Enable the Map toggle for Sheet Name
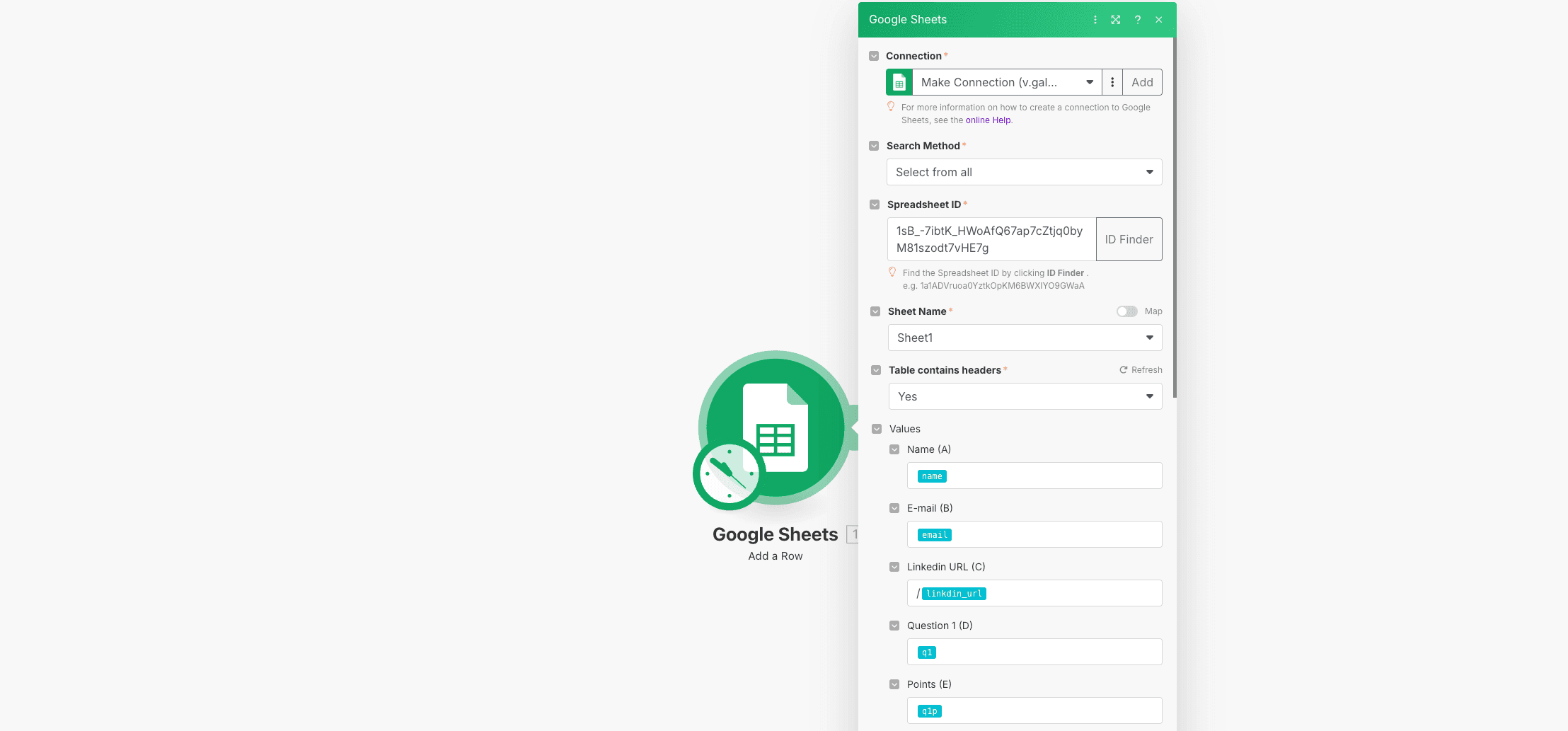 pos(1126,311)
